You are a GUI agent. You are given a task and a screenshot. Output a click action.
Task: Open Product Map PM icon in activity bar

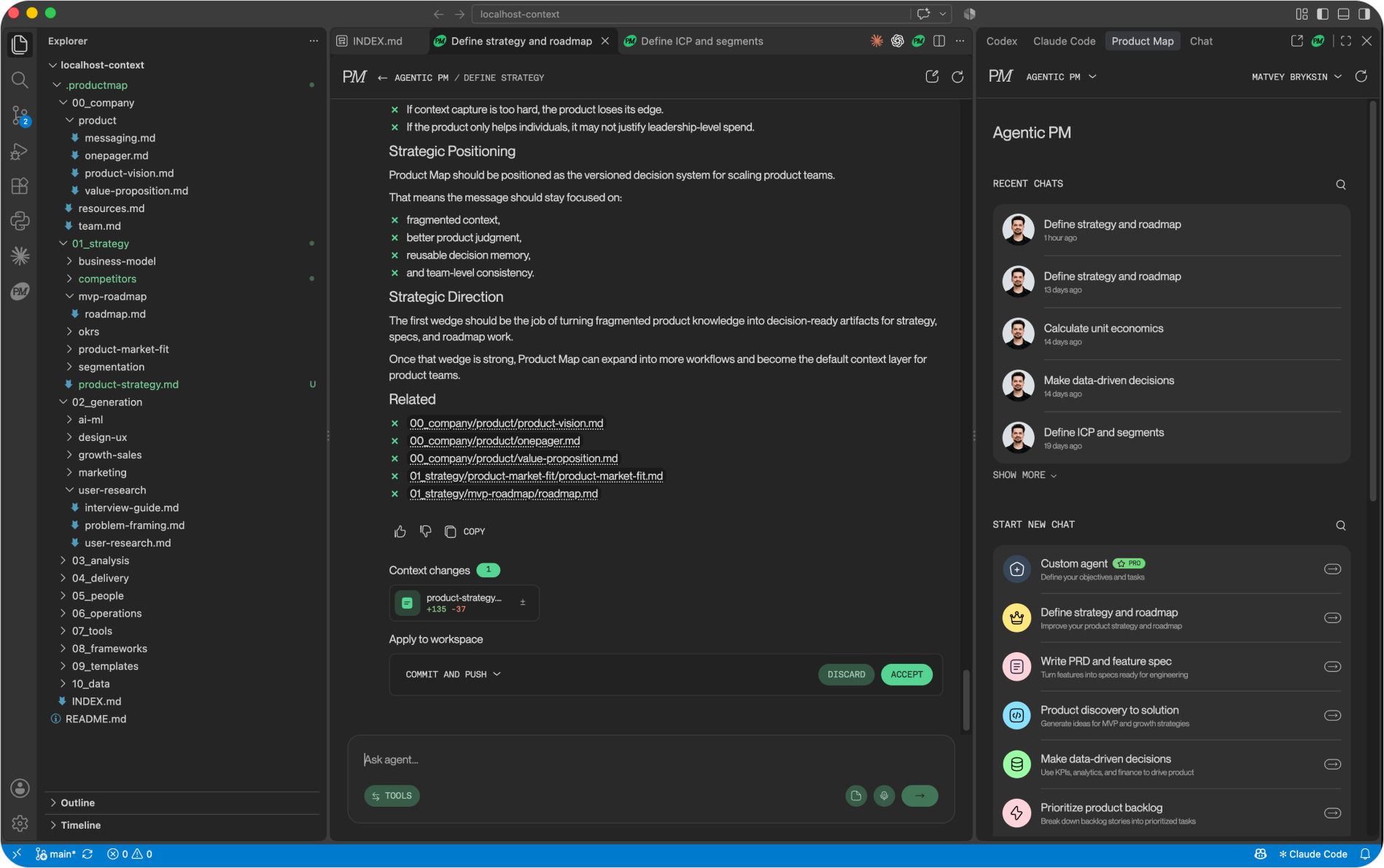click(20, 292)
